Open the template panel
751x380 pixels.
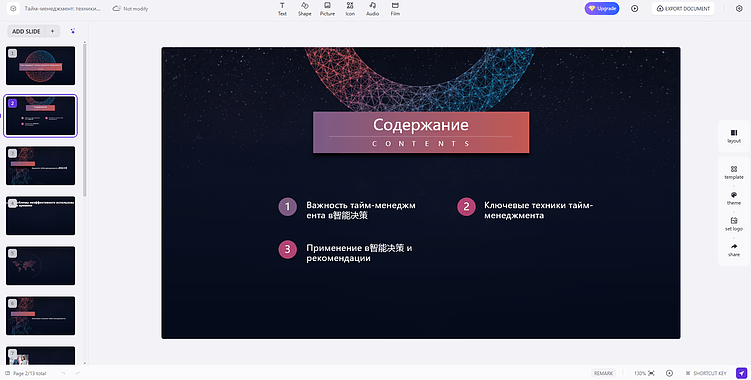734,173
